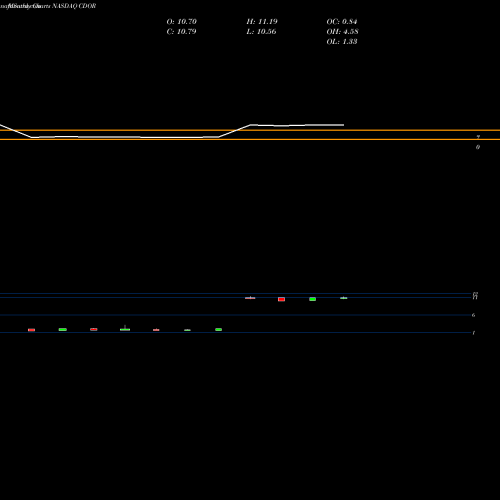Select the high price 'H: 11.19'
The height and width of the screenshot is (500, 500).
pos(262,21)
